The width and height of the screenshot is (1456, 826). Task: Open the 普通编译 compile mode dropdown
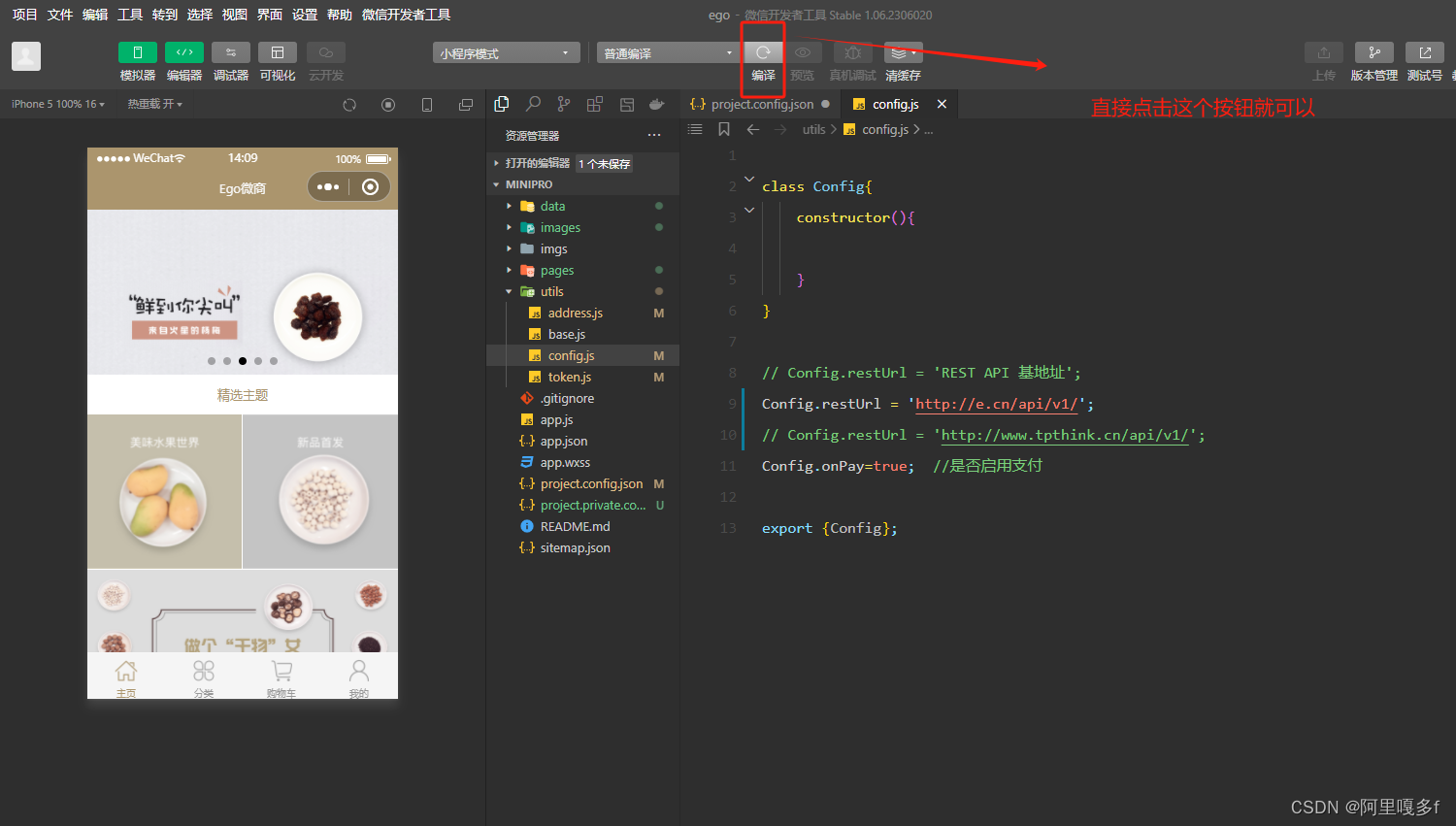tap(668, 53)
